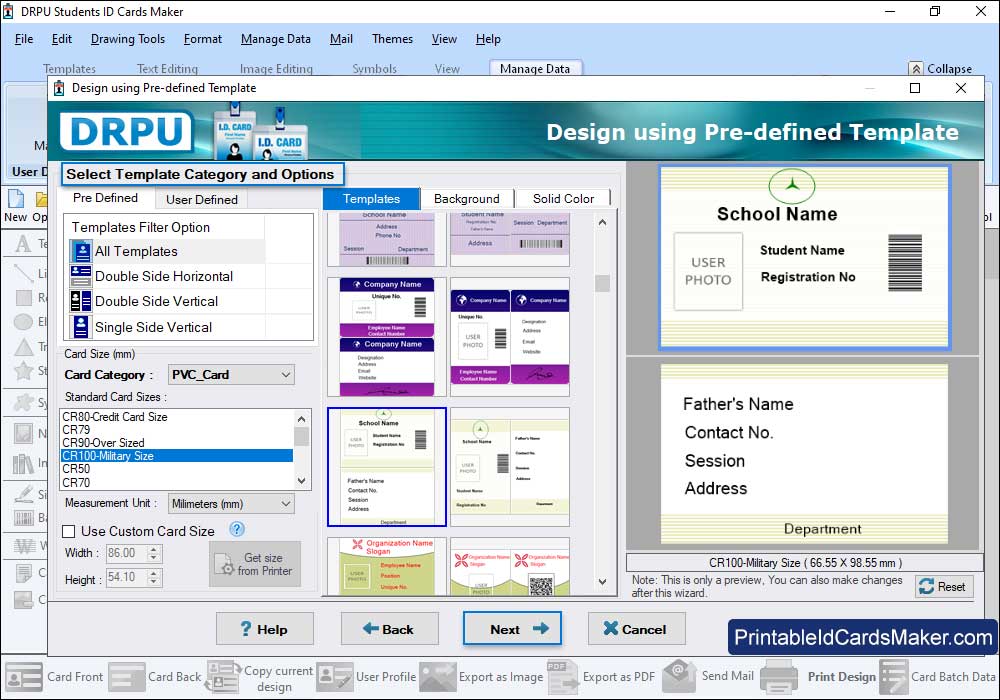Select the purple Company Name double-sided vertical template

click(x=386, y=337)
